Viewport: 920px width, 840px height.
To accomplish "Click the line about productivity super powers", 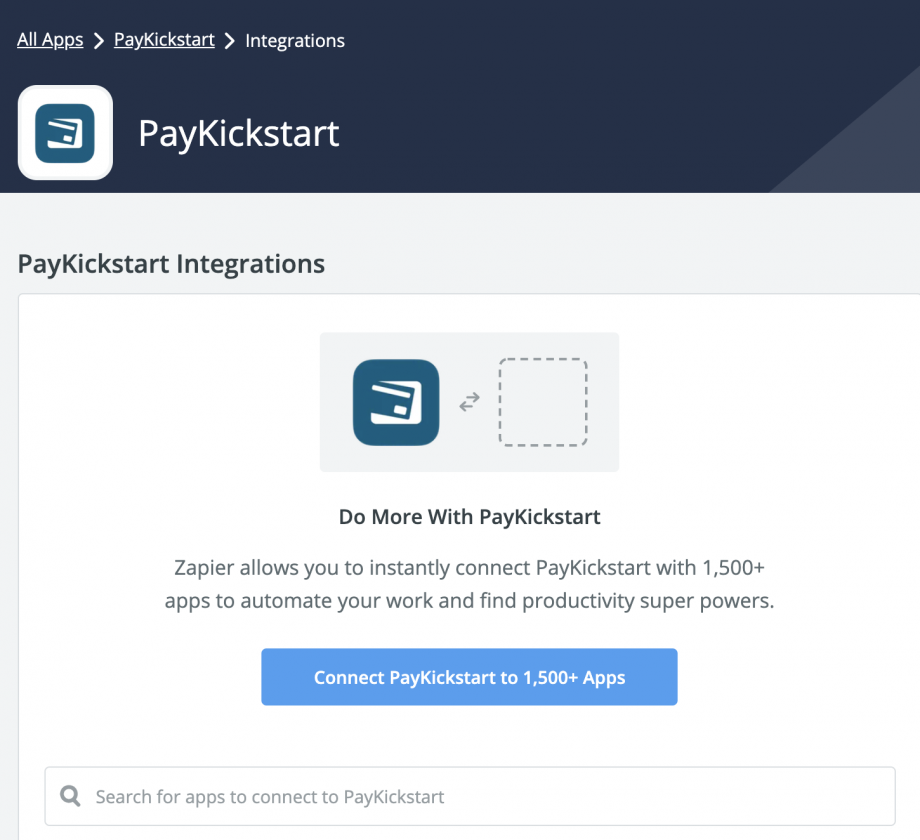I will [469, 602].
